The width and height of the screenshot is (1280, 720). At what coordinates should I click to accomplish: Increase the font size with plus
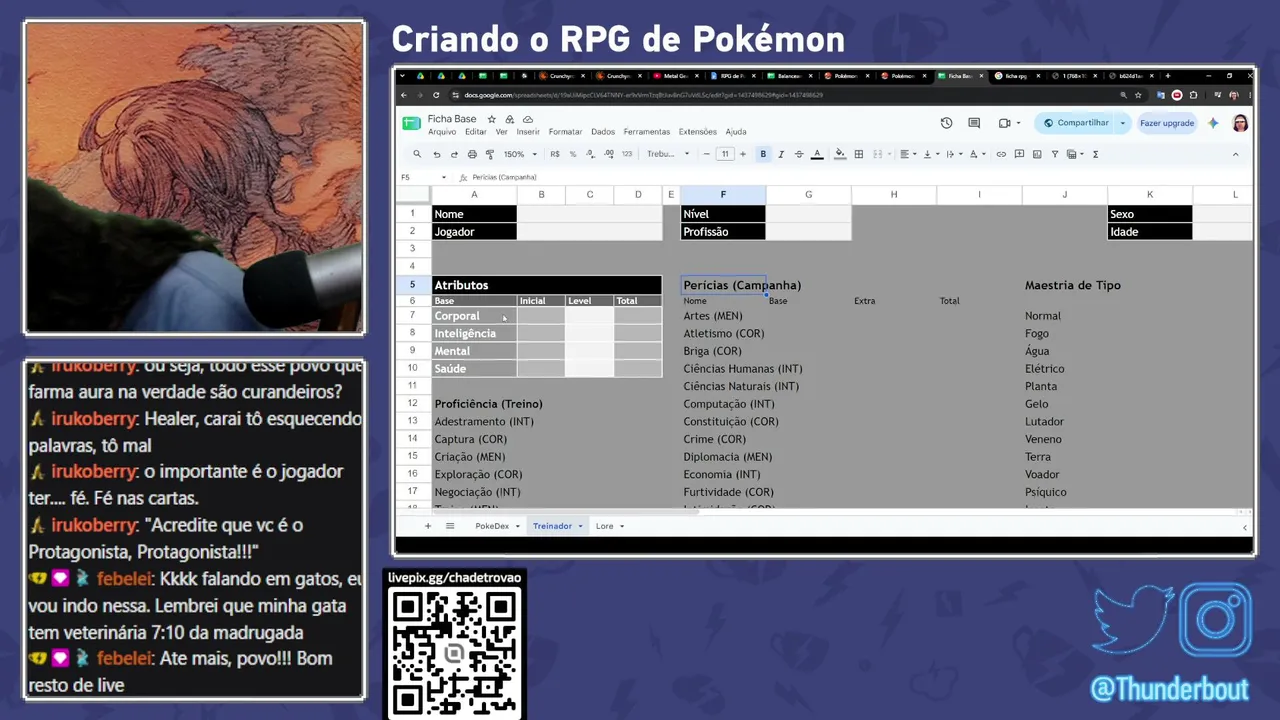pyautogui.click(x=742, y=154)
